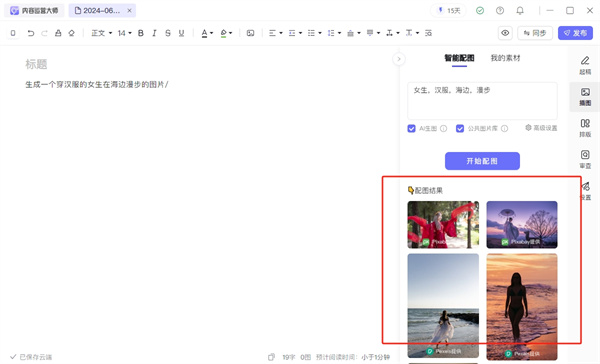The width and height of the screenshot is (600, 364).
Task: Select the red hanfu dancer thumbnail
Action: tap(443, 225)
